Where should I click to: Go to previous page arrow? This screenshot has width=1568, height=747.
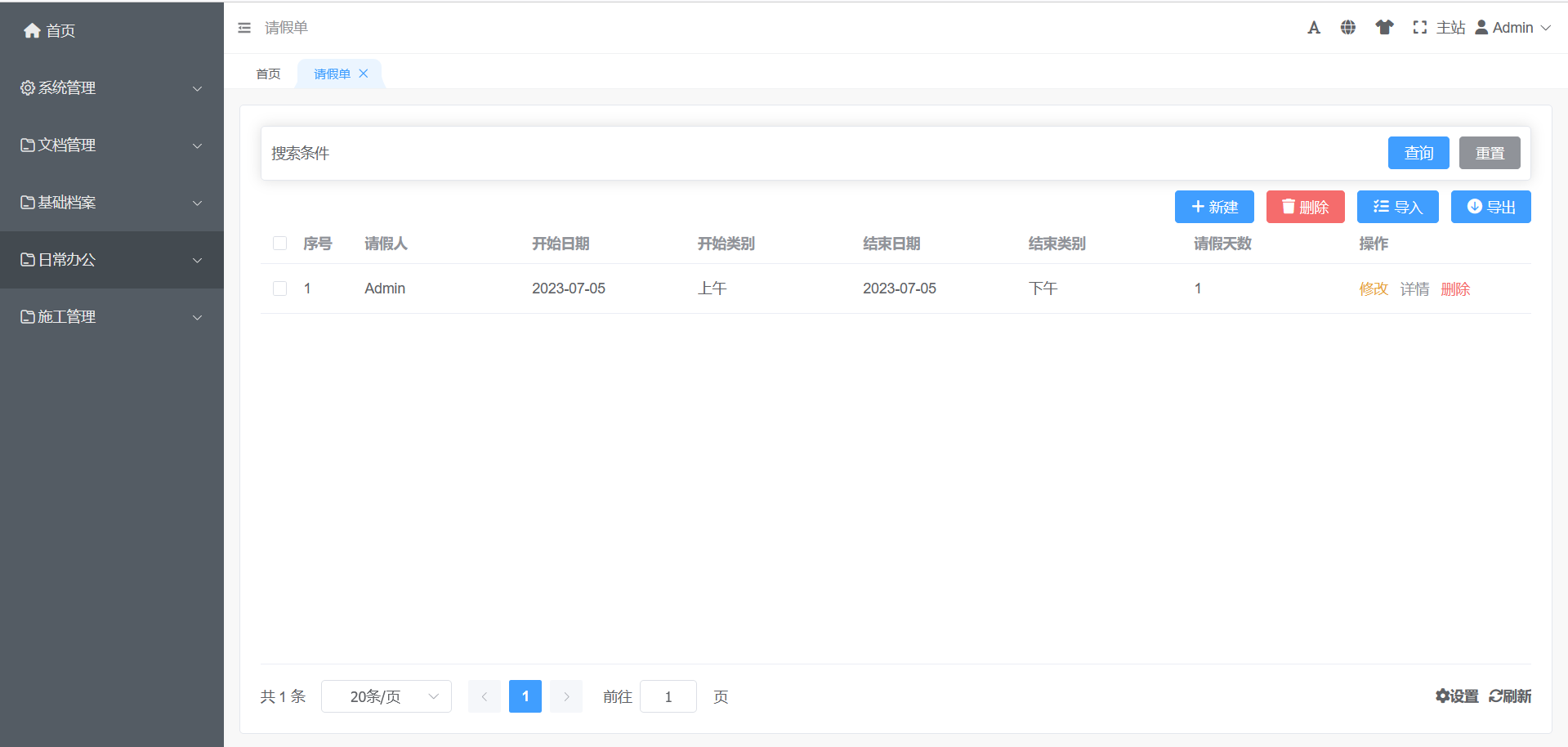485,696
